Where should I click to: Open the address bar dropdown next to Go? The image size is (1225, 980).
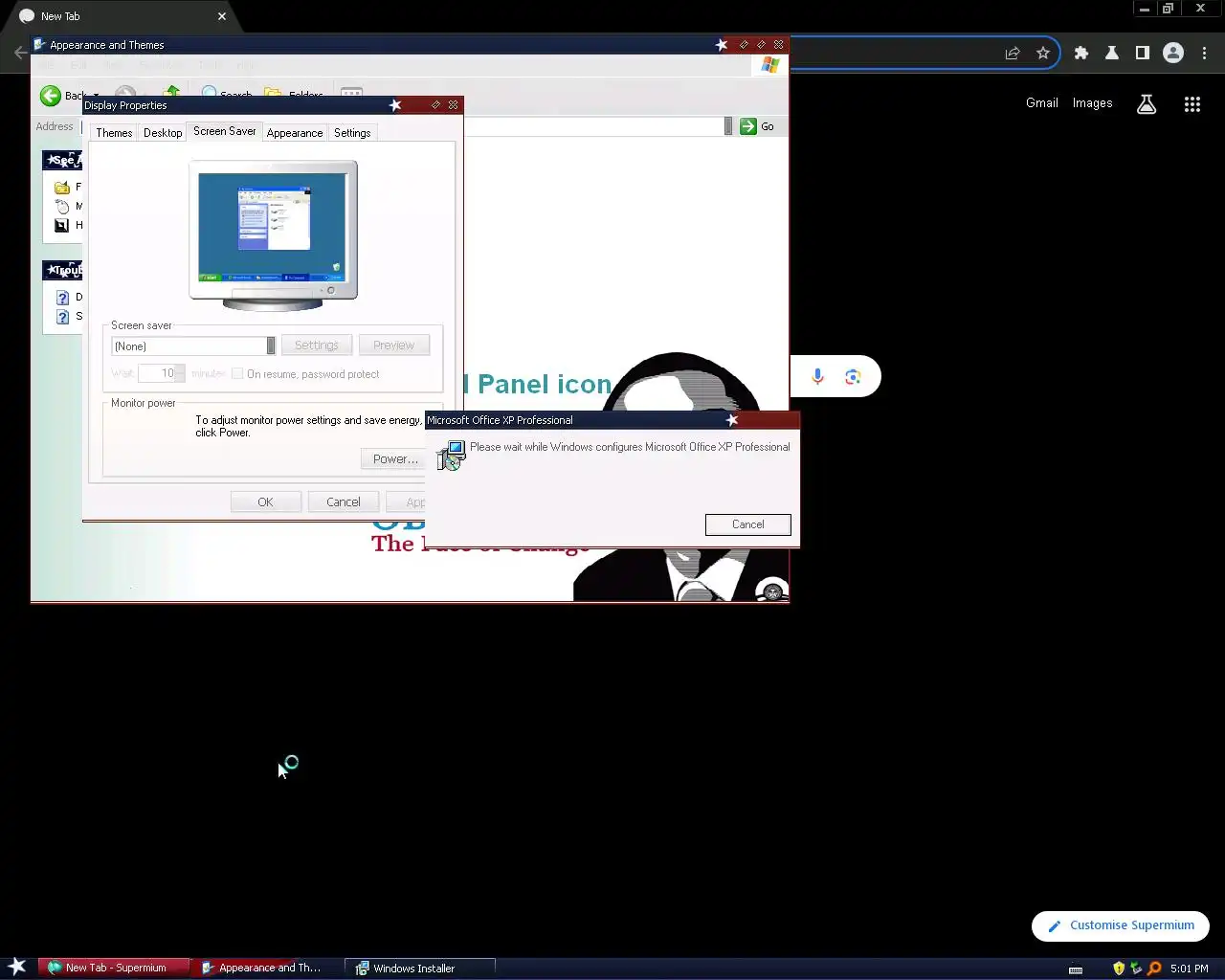[x=728, y=126]
